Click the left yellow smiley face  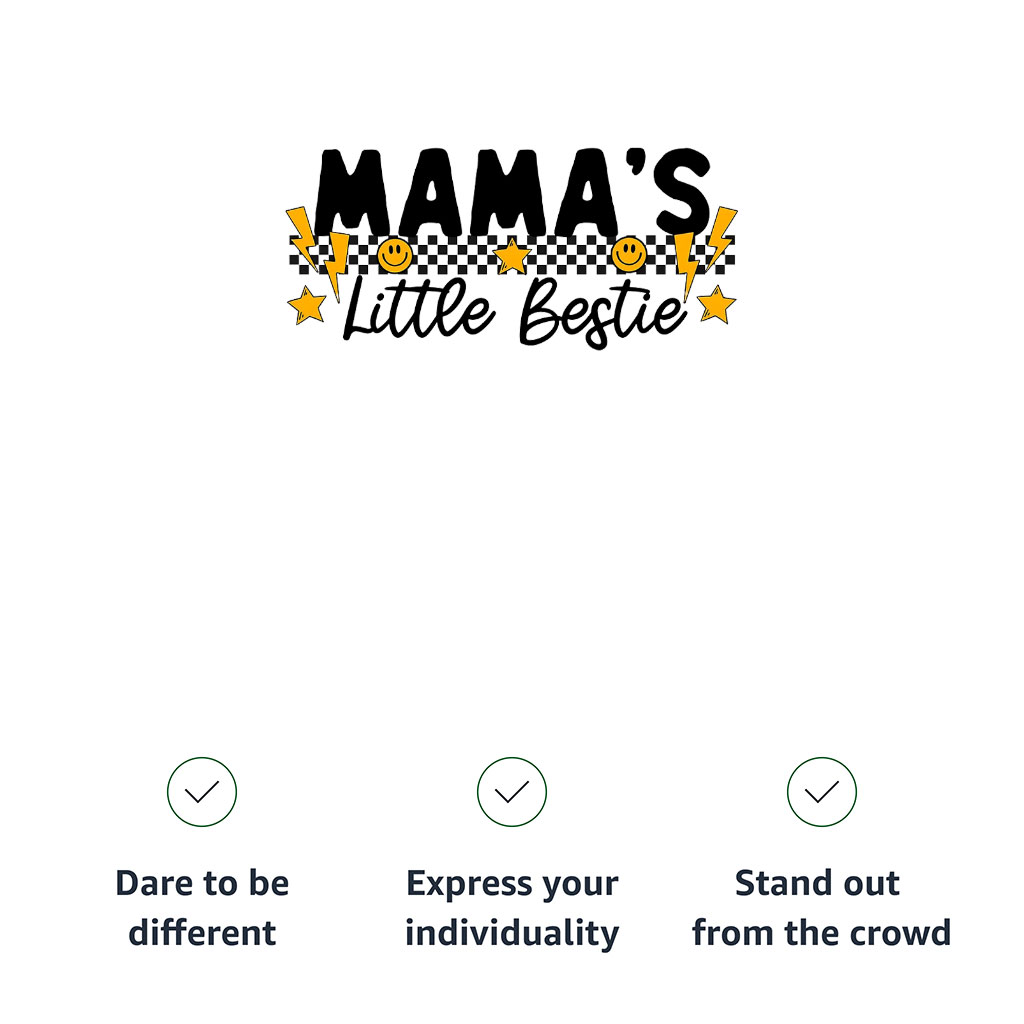click(394, 254)
